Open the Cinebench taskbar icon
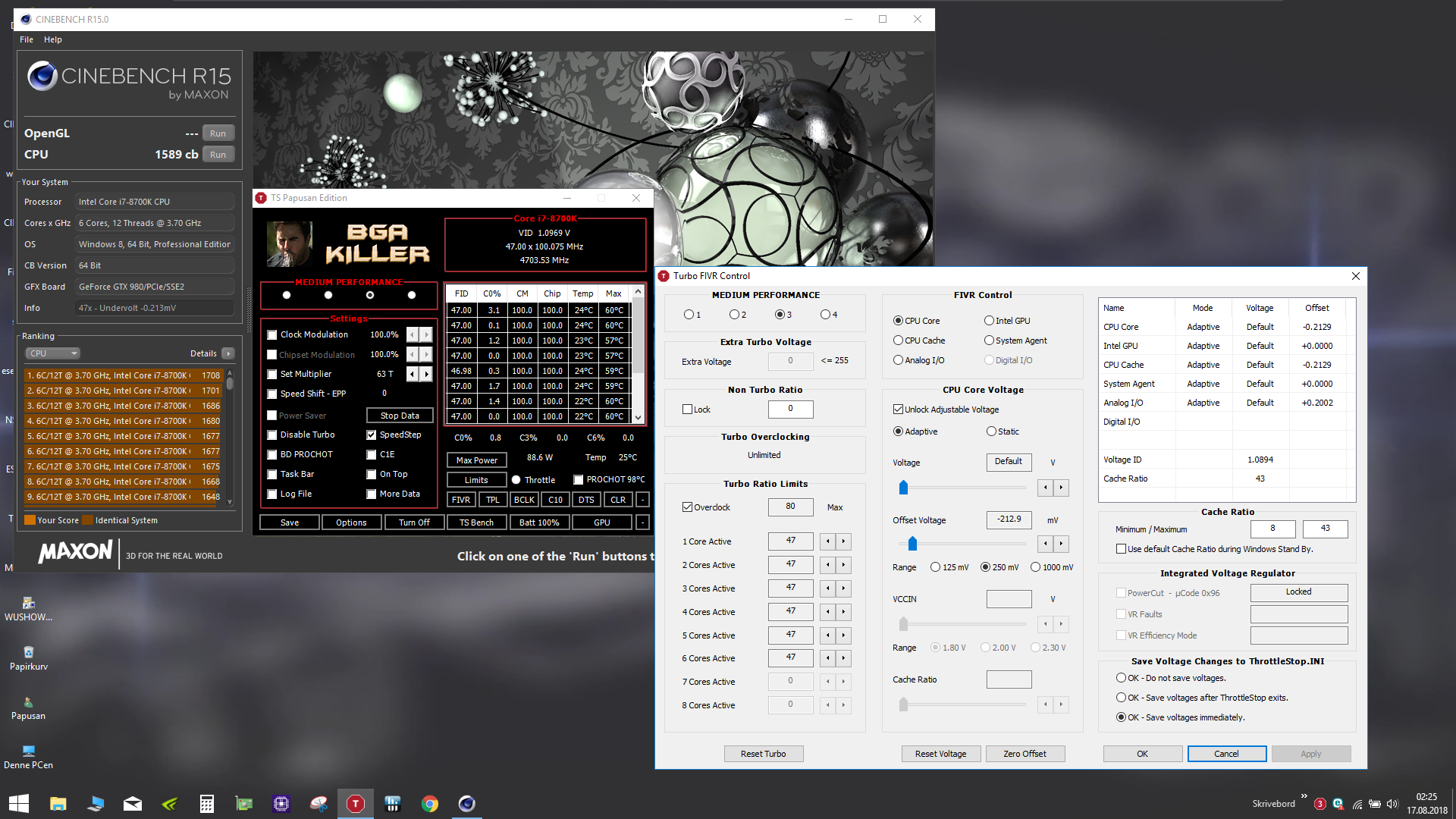 (467, 804)
